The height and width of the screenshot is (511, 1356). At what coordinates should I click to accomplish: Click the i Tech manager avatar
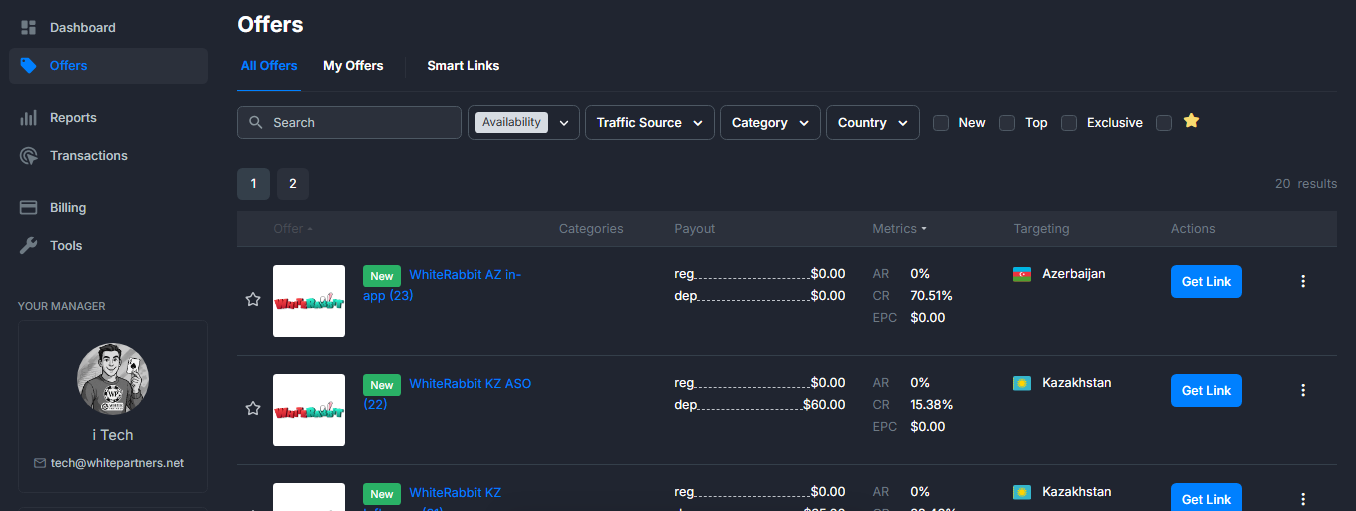(x=113, y=379)
